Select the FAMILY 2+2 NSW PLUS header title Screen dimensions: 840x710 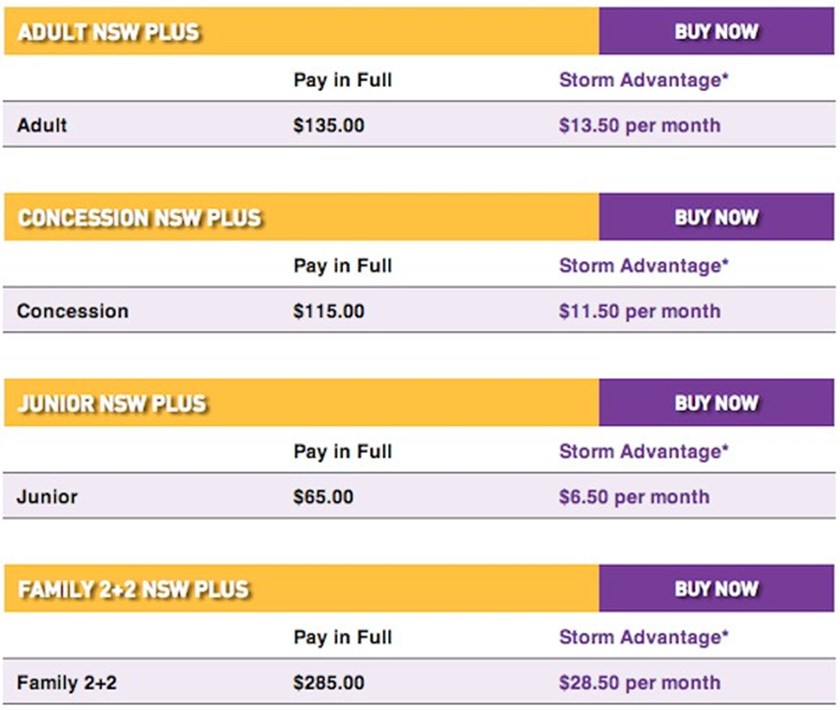tap(133, 590)
